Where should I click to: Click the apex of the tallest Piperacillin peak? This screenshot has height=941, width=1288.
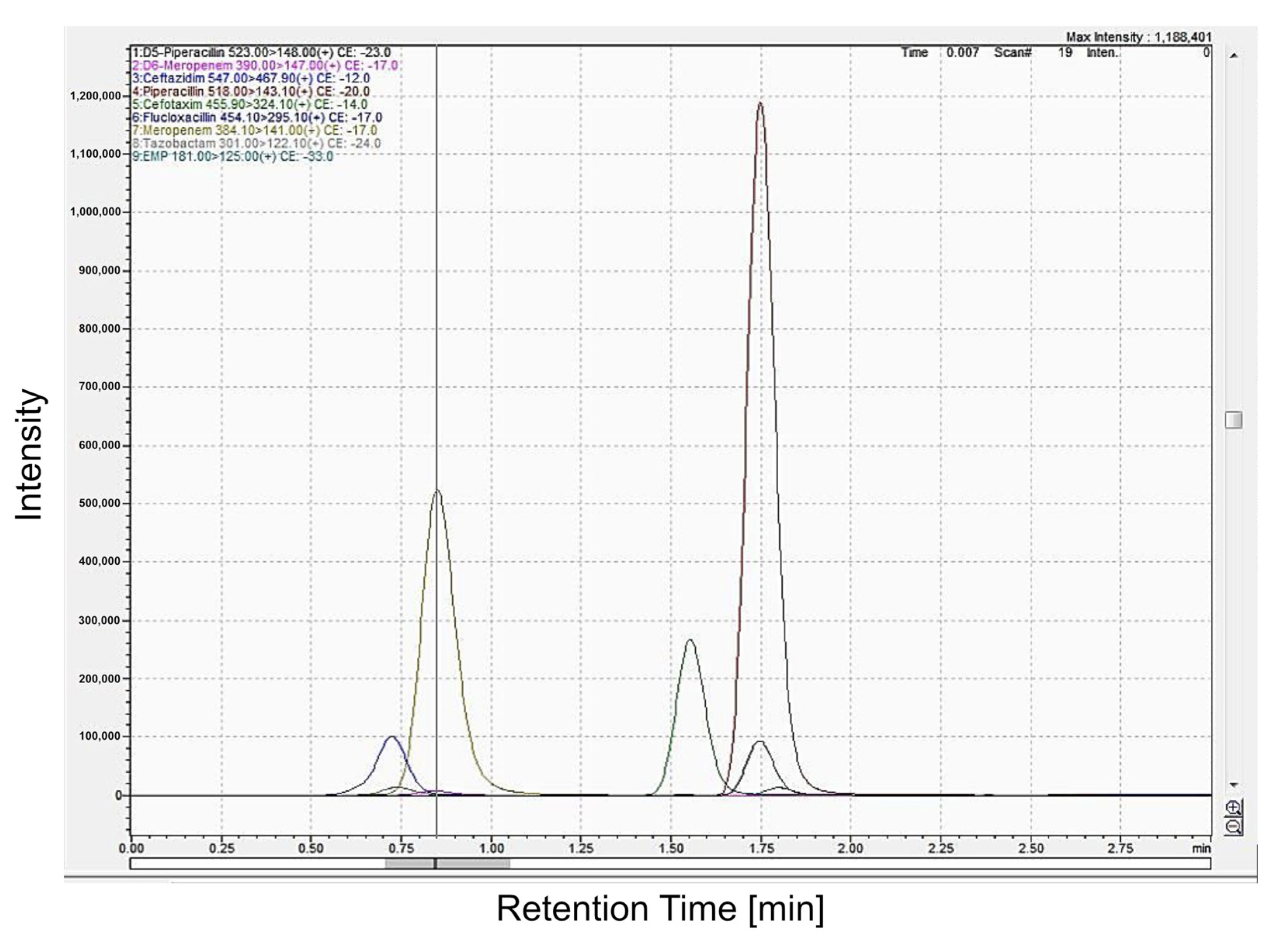click(x=759, y=104)
